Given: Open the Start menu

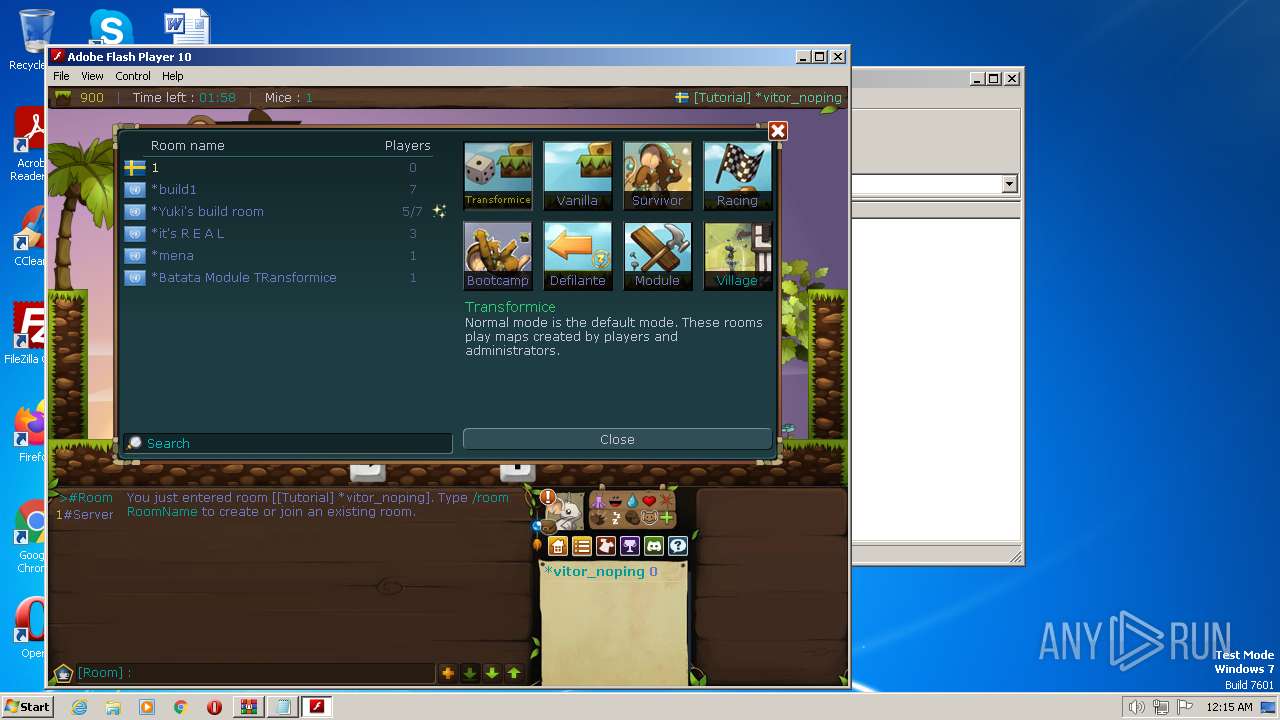Looking at the screenshot, I should [27, 706].
